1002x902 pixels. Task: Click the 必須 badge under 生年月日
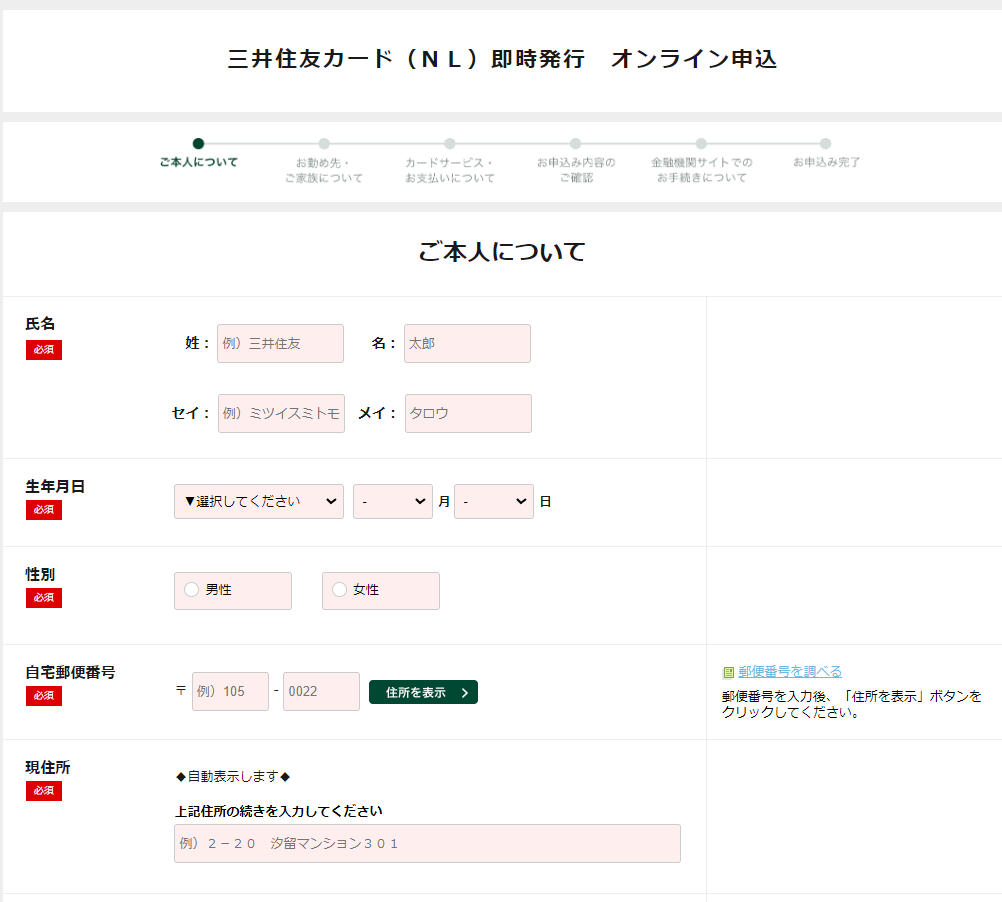44,510
